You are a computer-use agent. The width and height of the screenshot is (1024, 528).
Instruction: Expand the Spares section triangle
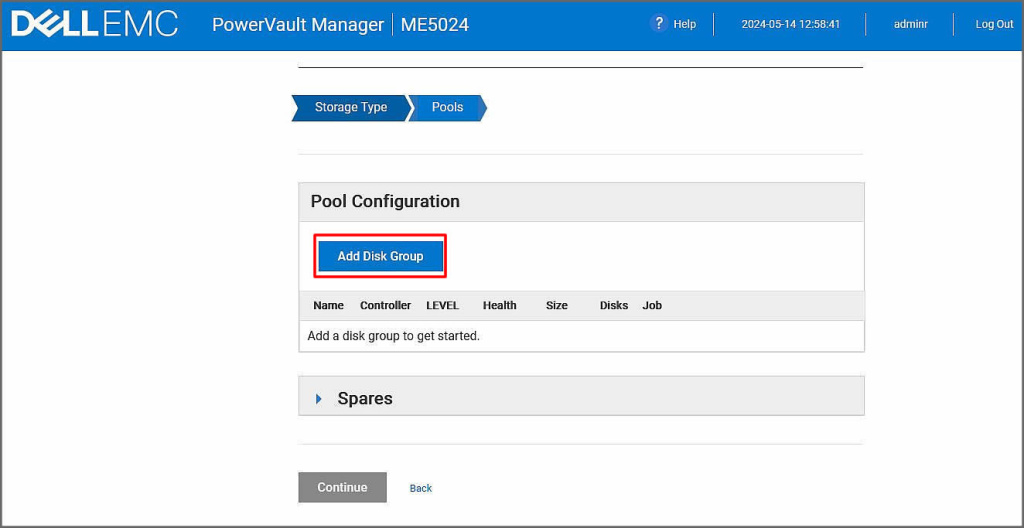(x=319, y=398)
